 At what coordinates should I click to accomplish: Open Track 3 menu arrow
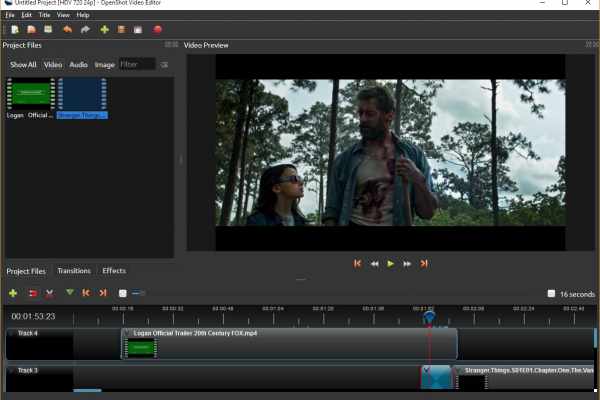pyautogui.click(x=11, y=370)
